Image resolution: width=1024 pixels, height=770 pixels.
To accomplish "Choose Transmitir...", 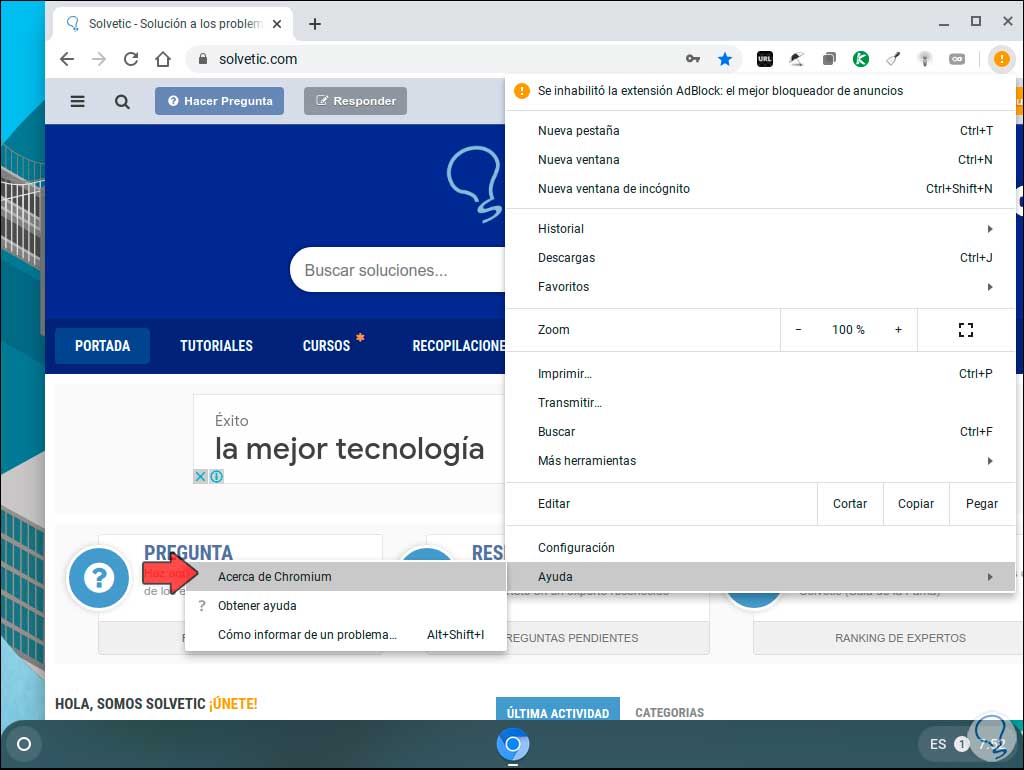I will [760, 402].
